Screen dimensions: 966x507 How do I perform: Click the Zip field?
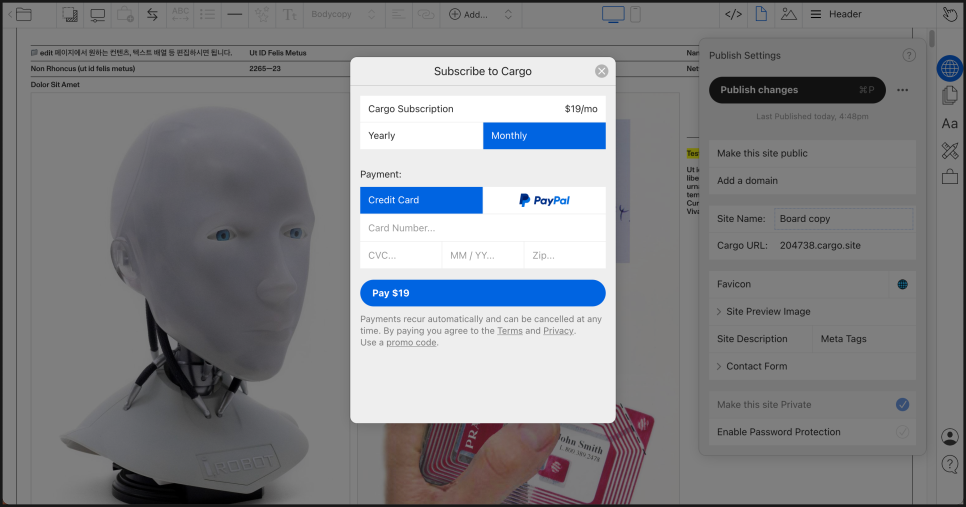pos(565,255)
